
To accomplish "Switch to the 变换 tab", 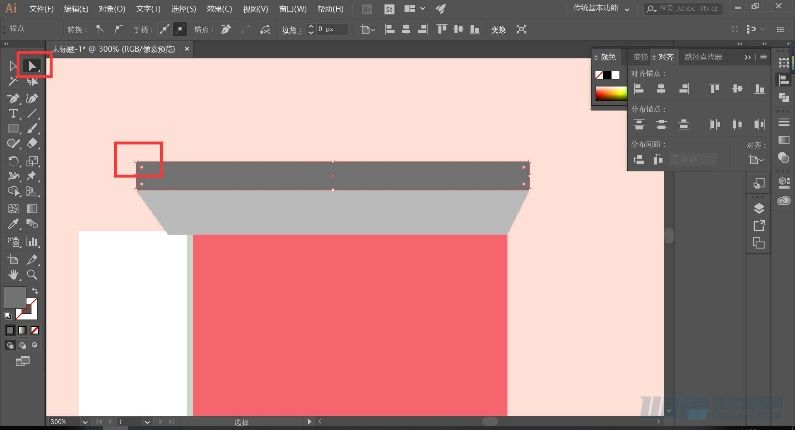I will point(640,58).
